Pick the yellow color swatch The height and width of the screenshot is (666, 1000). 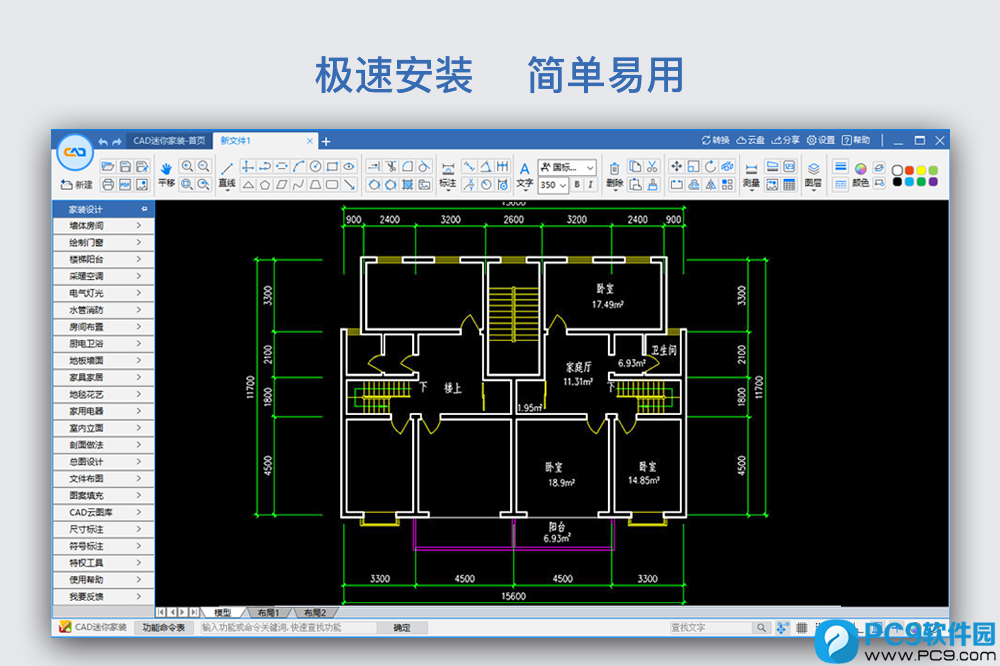tap(922, 170)
